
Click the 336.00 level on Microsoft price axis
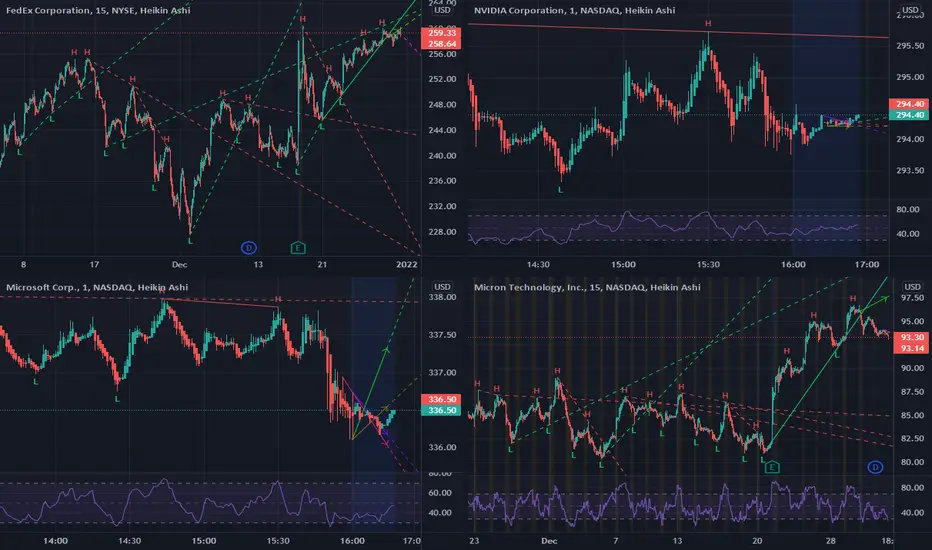(x=442, y=447)
